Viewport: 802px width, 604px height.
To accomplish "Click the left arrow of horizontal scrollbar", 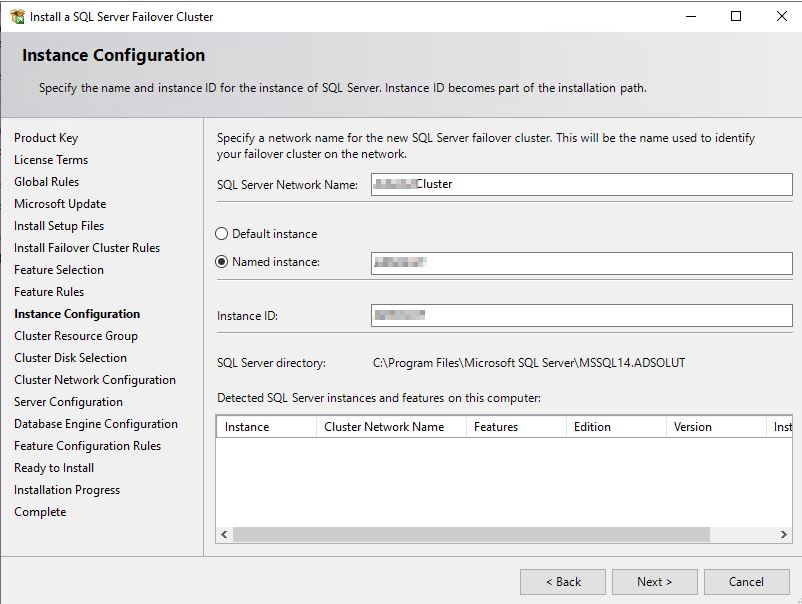I will [x=224, y=534].
